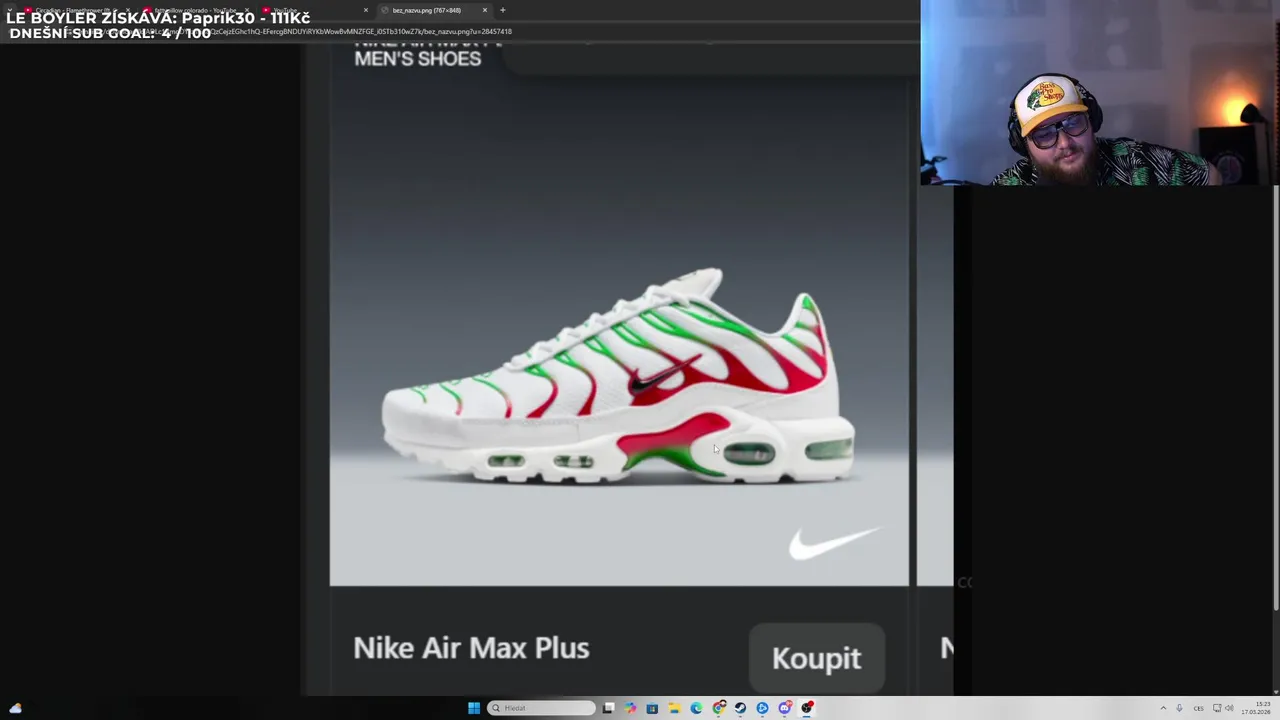Switch to the 'colorado - YouTube' browser tab
The height and width of the screenshot is (720, 1280).
(195, 10)
